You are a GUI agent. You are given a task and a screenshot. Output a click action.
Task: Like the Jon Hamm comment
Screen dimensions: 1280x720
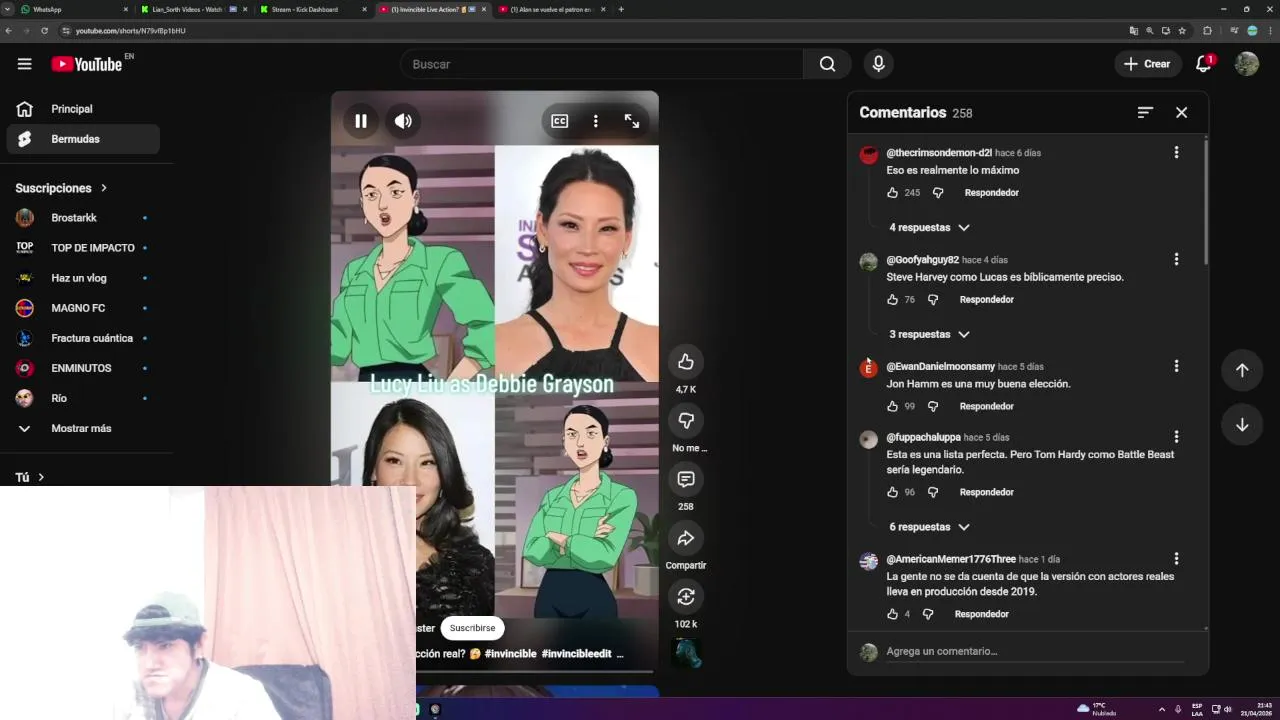tap(893, 407)
